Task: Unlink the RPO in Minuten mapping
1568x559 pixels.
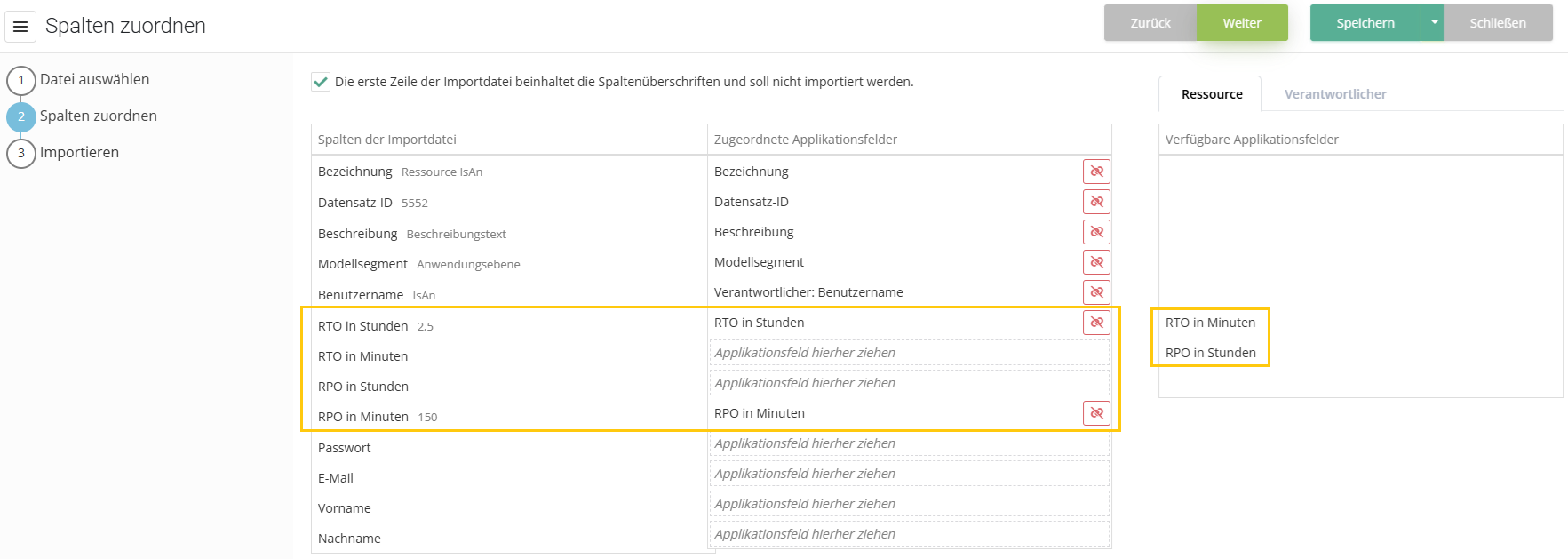Action: tap(1096, 413)
